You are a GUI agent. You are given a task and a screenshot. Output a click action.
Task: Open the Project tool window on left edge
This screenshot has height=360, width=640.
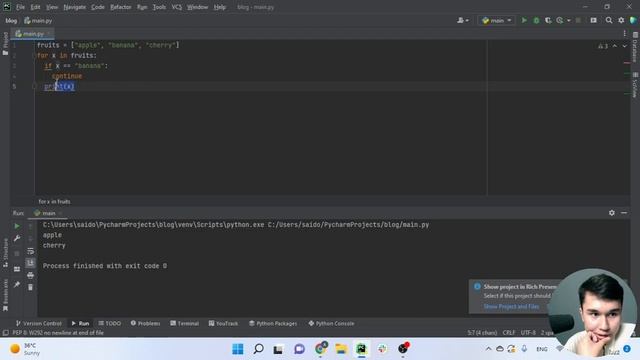click(5, 43)
